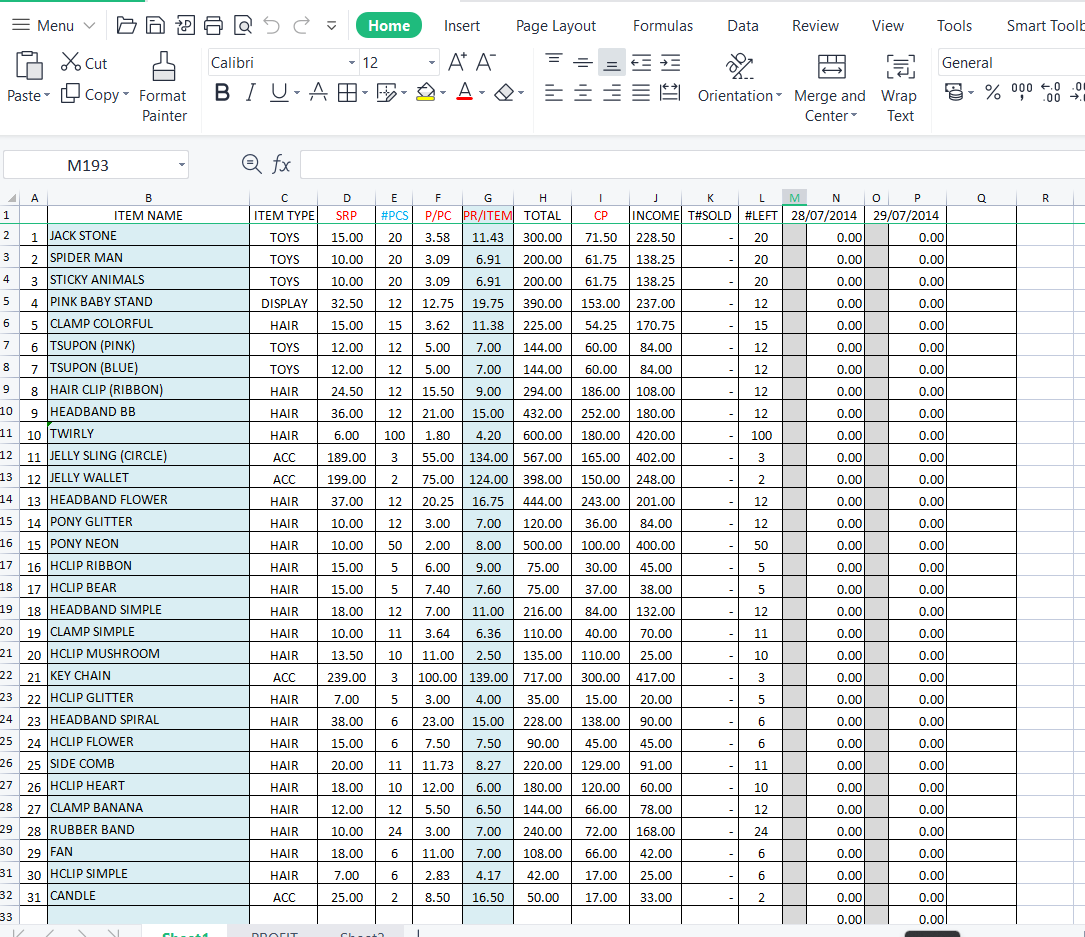The image size is (1085, 937).
Task: Decrease indent icon
Action: [641, 62]
